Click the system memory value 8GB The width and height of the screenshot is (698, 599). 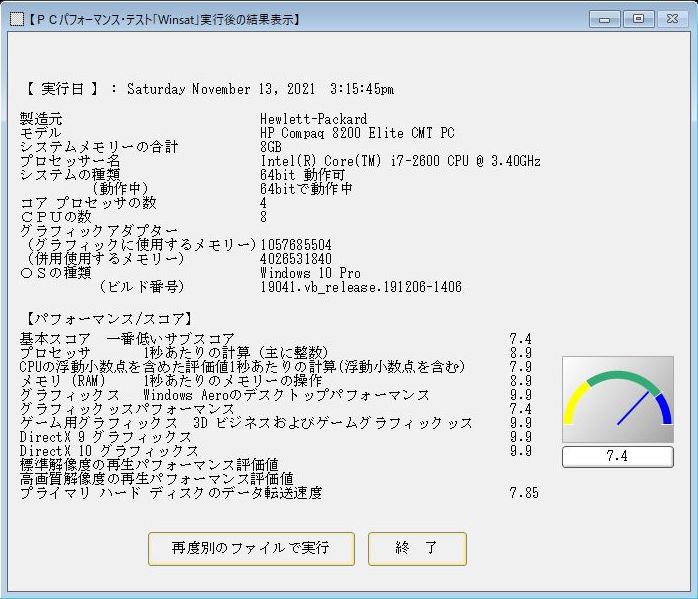(271, 147)
